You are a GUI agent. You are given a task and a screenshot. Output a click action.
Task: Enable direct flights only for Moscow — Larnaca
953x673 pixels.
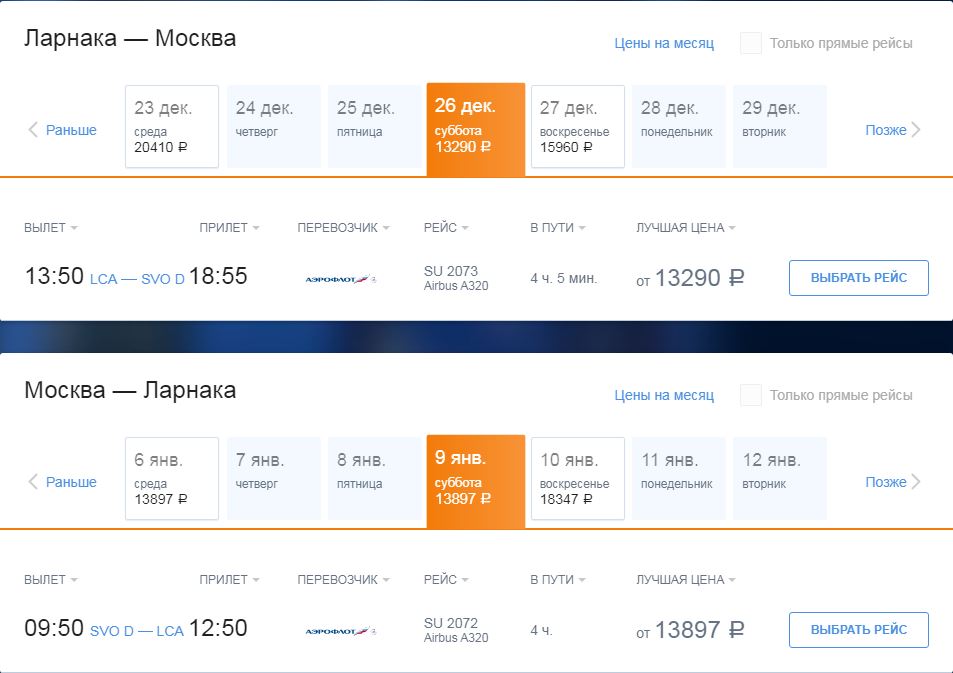point(751,395)
